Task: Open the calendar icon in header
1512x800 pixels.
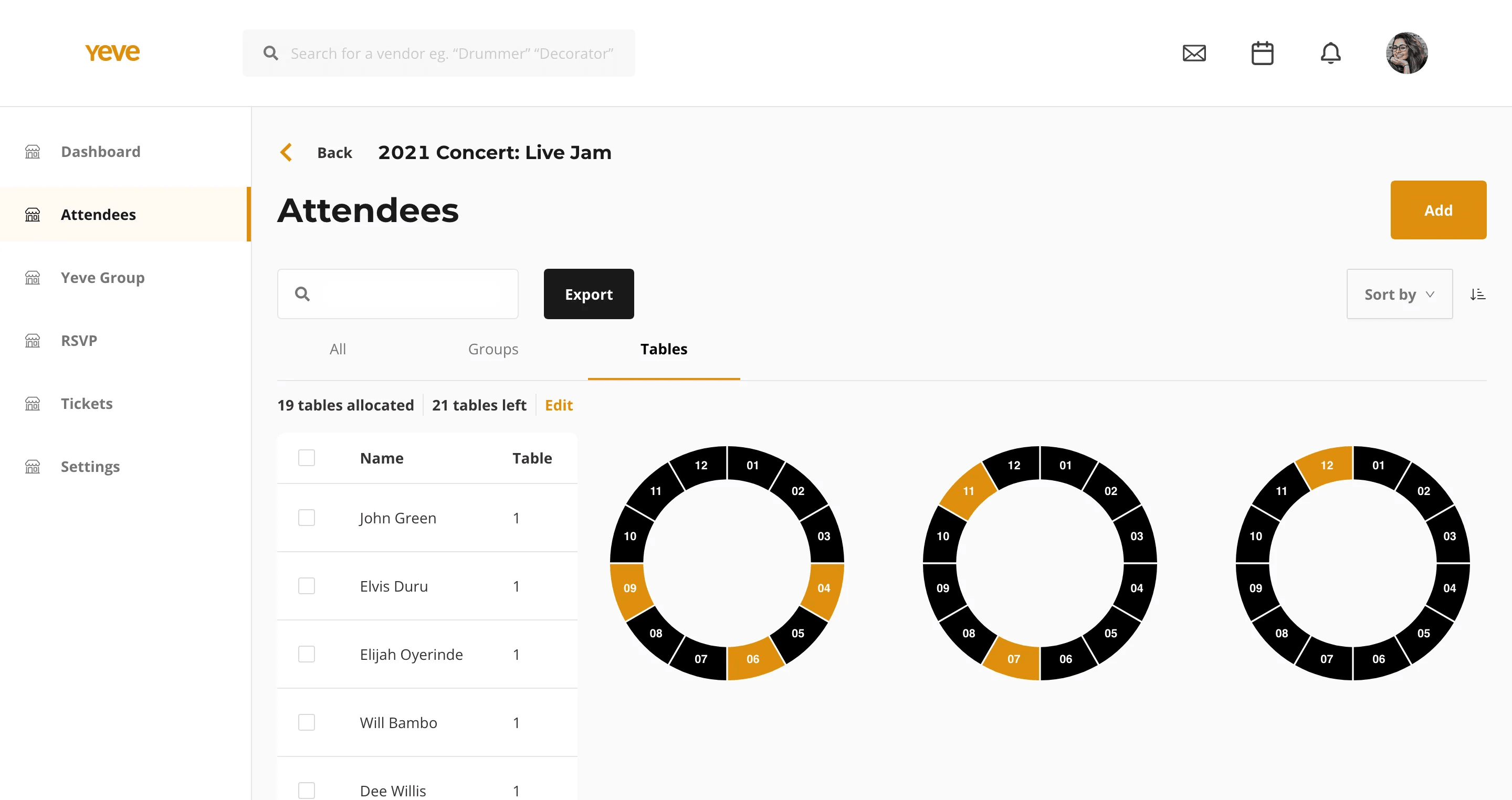Action: pos(1262,54)
